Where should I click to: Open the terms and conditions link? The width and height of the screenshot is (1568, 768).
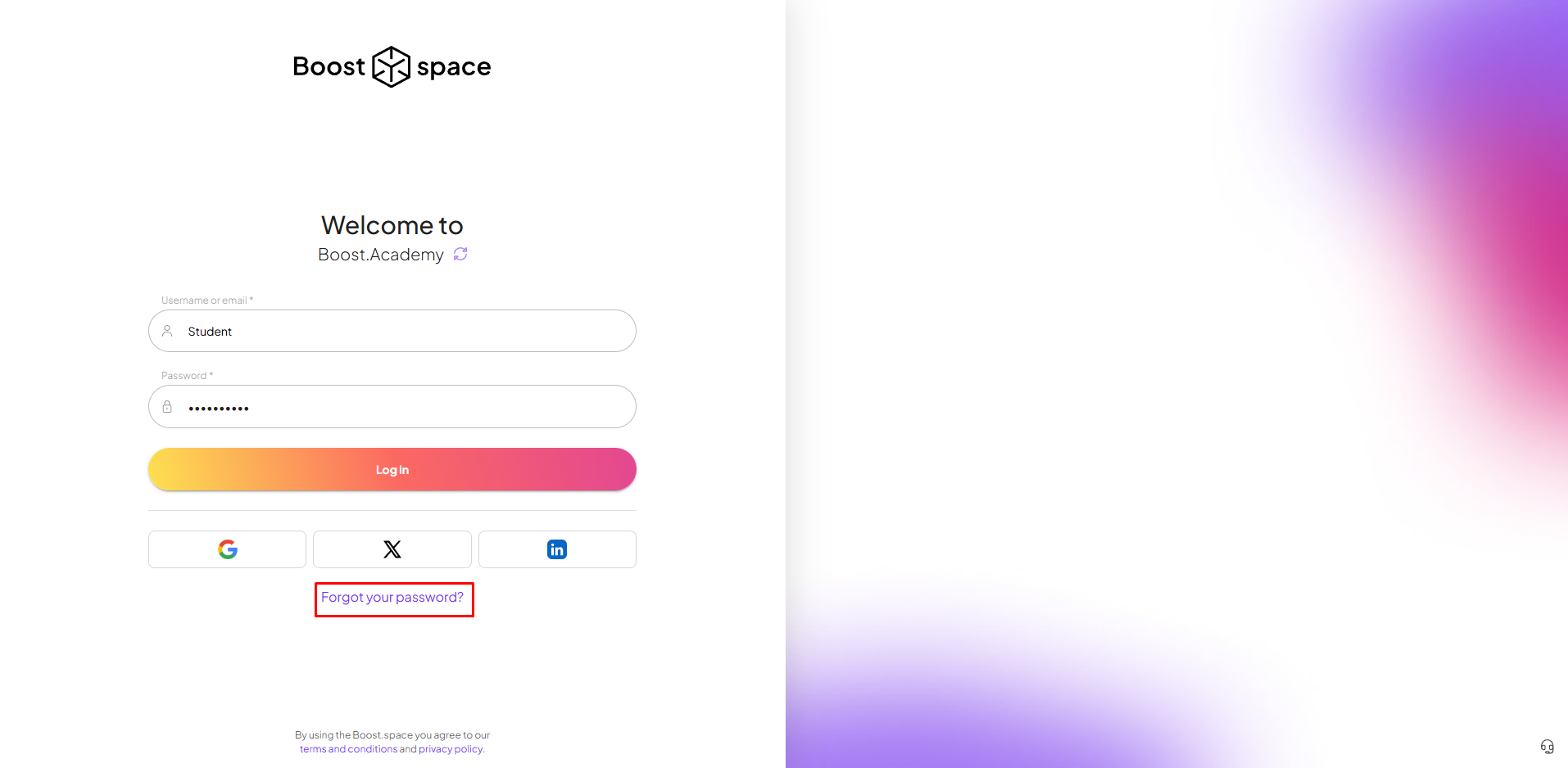click(x=348, y=749)
